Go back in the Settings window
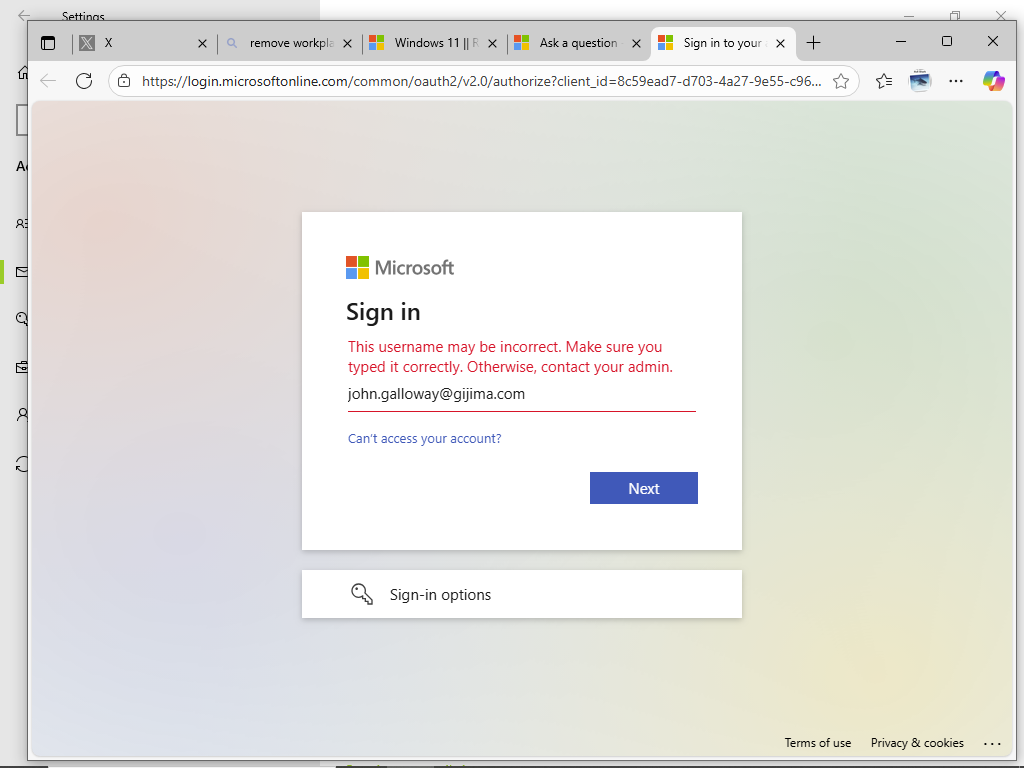Image resolution: width=1024 pixels, height=768 pixels. click(x=24, y=15)
